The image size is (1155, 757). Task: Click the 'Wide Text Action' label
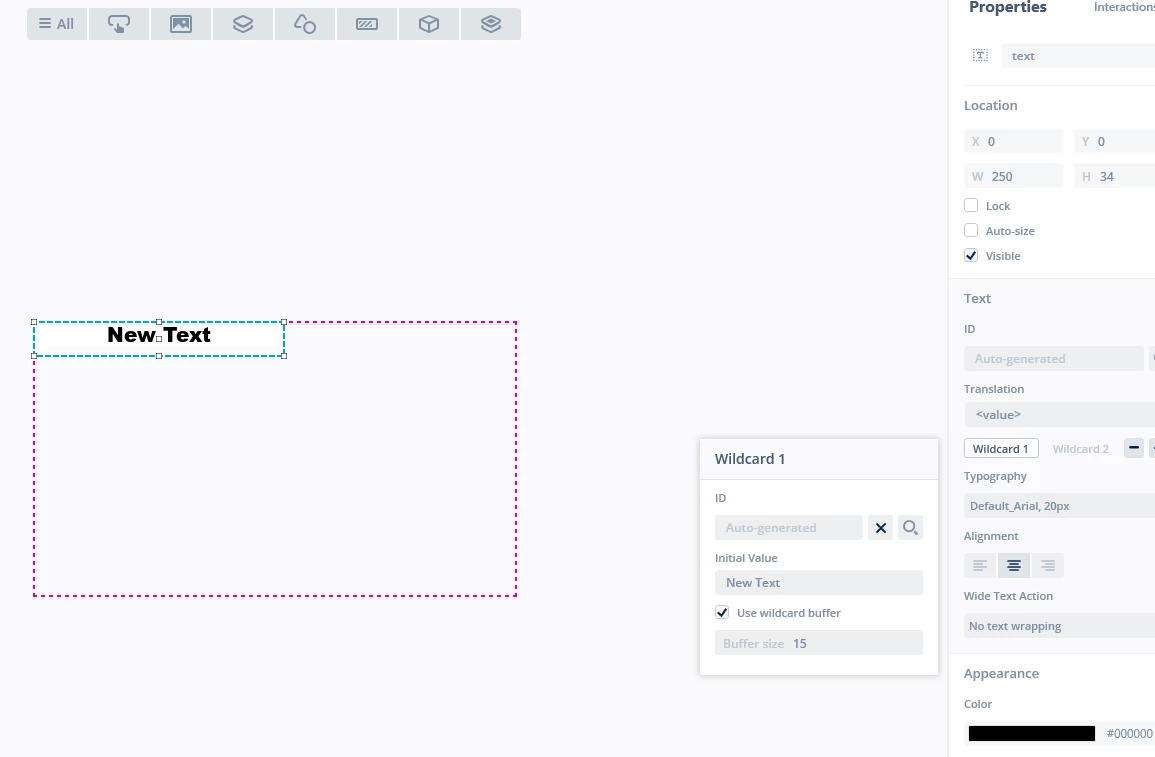pos(1008,596)
